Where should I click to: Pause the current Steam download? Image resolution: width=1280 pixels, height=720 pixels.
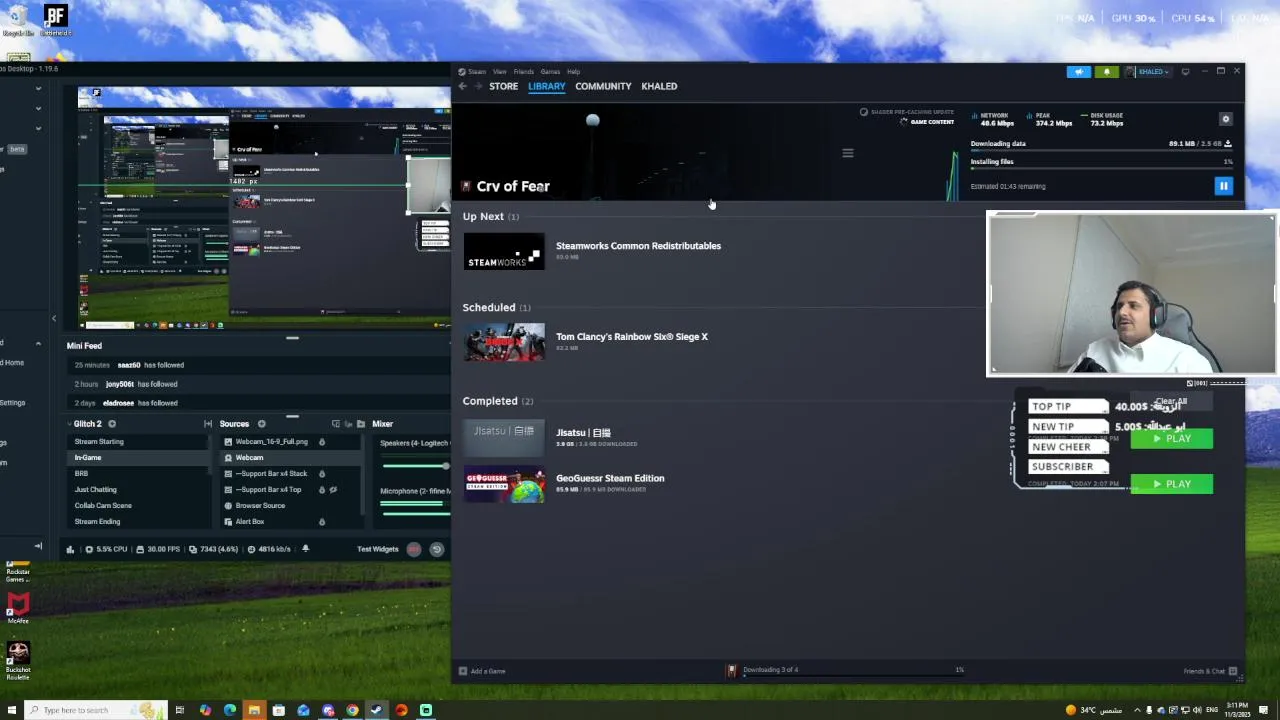click(x=1223, y=186)
